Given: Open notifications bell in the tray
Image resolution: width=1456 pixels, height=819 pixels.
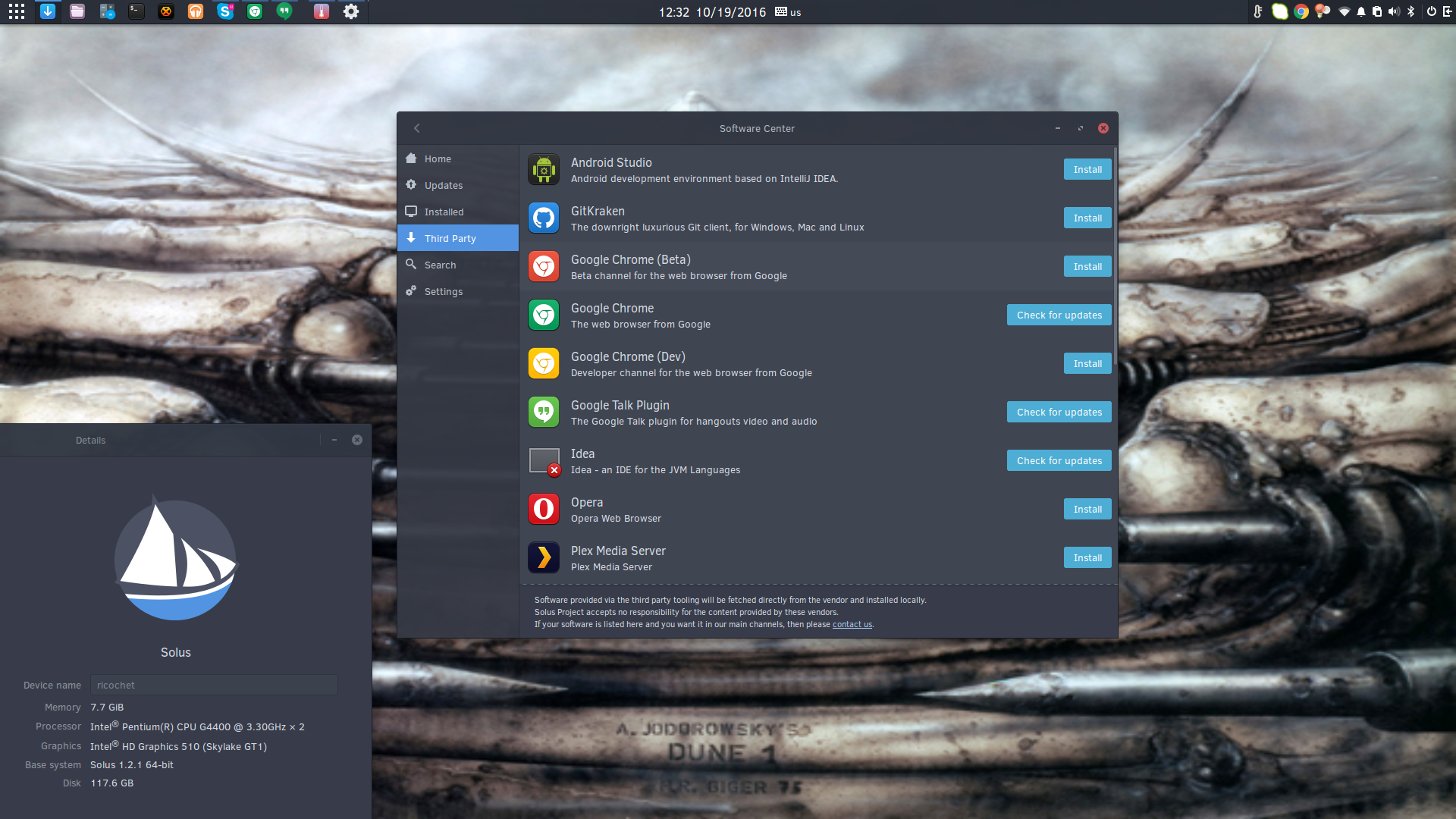Looking at the screenshot, I should [1361, 11].
